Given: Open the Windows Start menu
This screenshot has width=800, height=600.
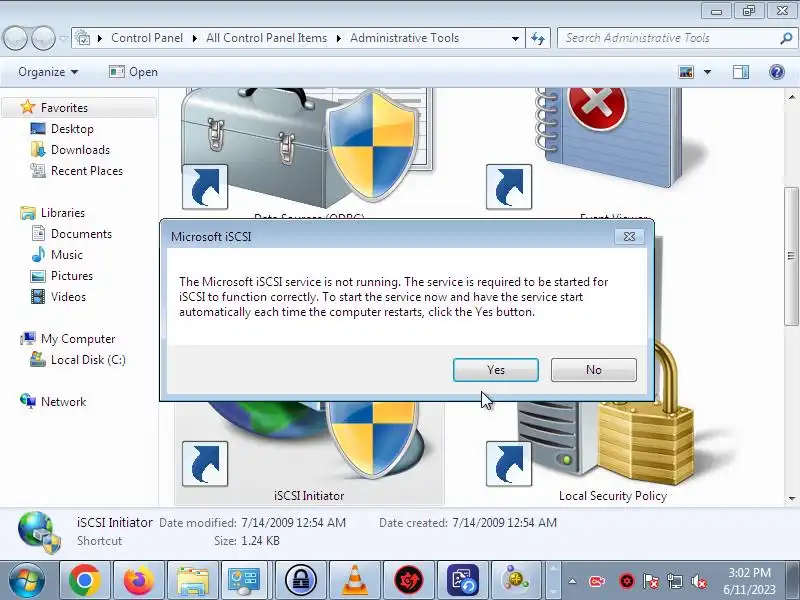Looking at the screenshot, I should [27, 581].
